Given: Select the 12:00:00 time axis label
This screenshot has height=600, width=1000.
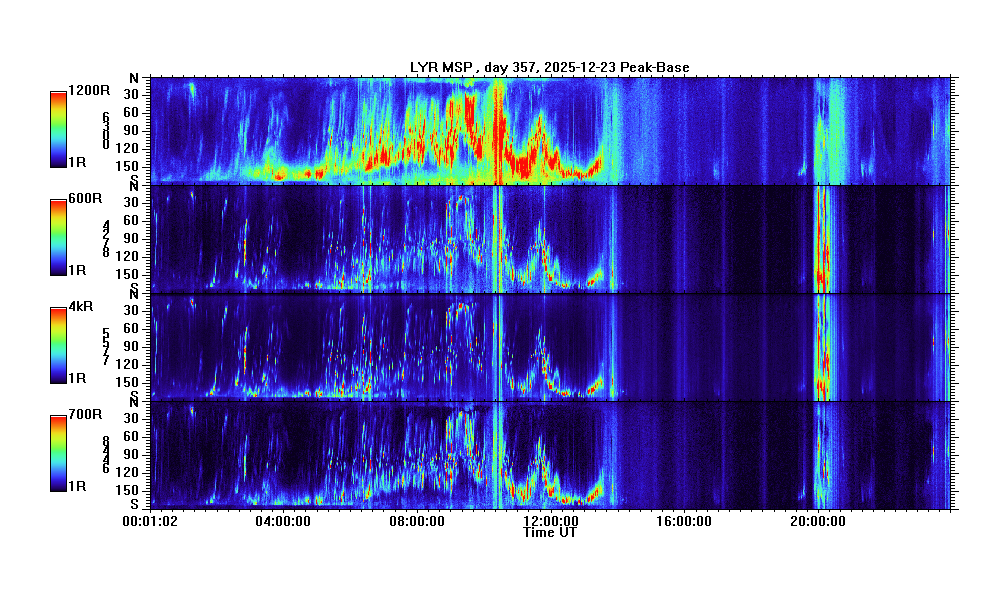Looking at the screenshot, I should (x=550, y=521).
